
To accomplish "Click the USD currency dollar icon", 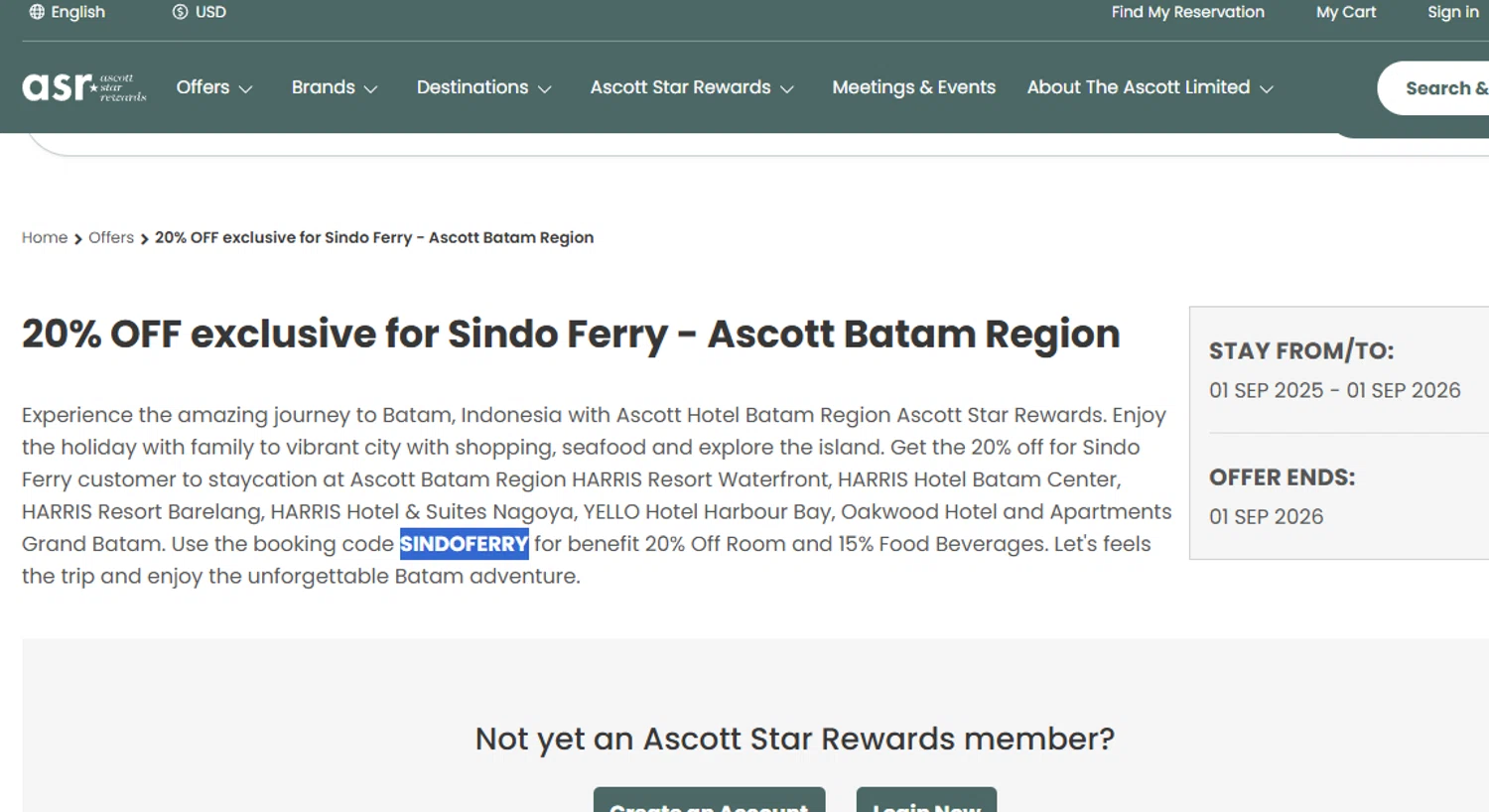I will [180, 12].
